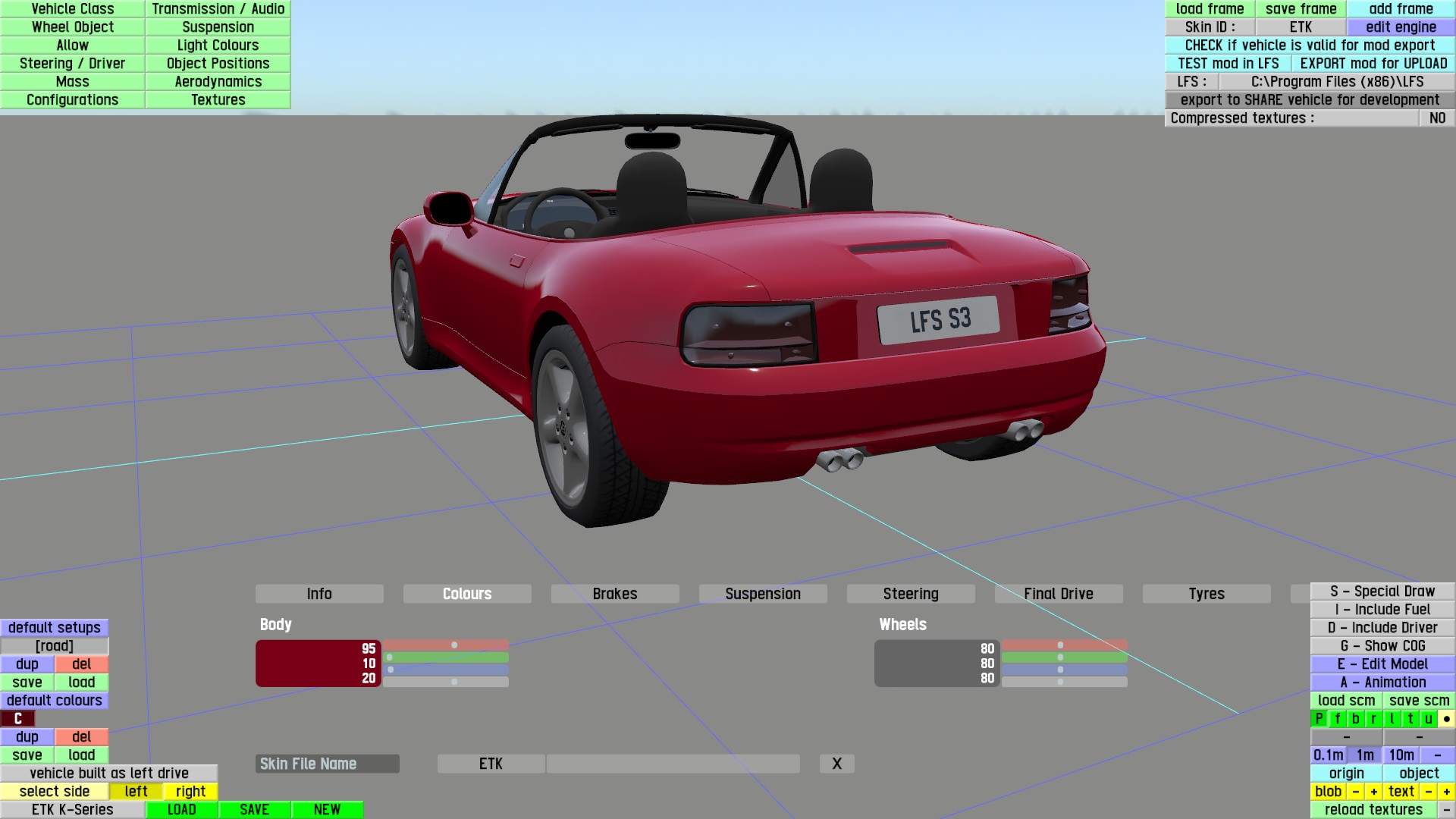The width and height of the screenshot is (1456, 819).
Task: Open the [road] setup selector
Action: 55,645
